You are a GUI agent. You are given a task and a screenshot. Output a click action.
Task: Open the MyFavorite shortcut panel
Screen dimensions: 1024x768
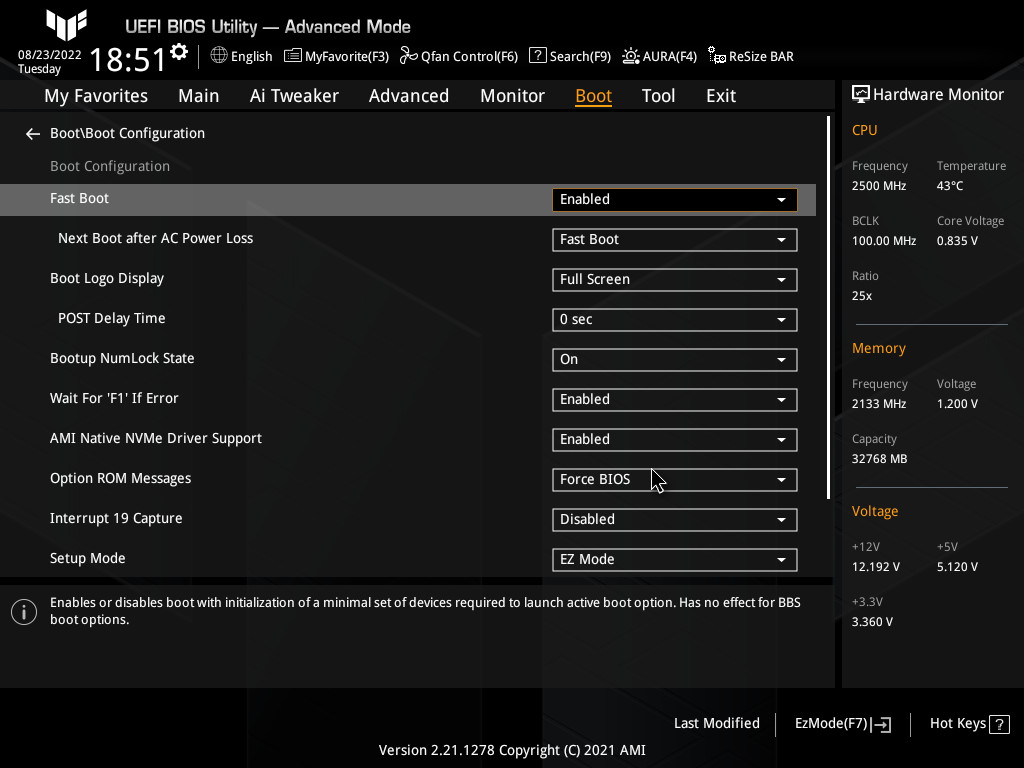pos(336,56)
